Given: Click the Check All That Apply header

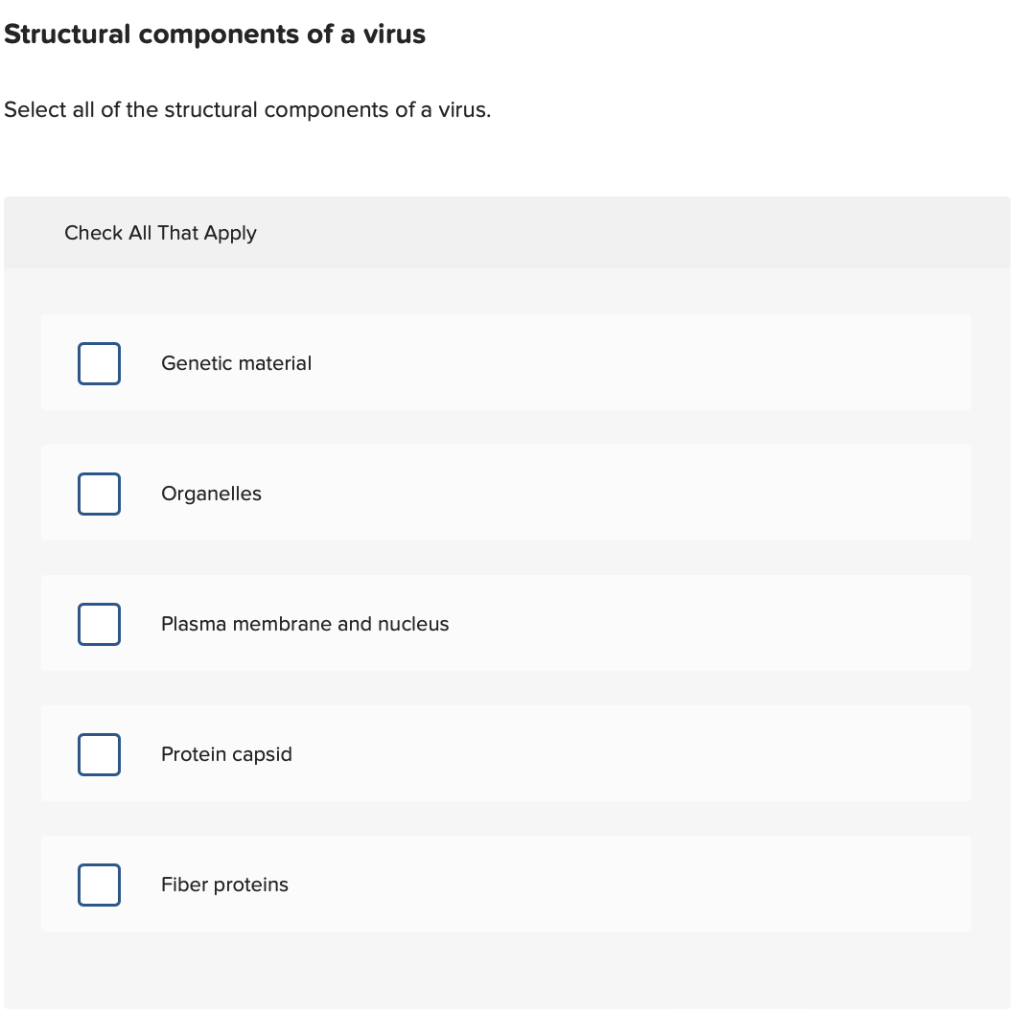Looking at the screenshot, I should tap(160, 232).
